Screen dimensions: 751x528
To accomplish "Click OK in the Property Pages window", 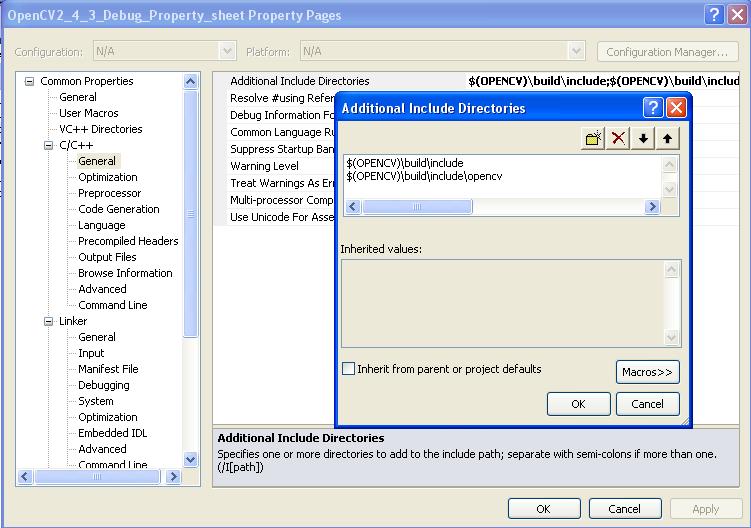I will coord(544,508).
